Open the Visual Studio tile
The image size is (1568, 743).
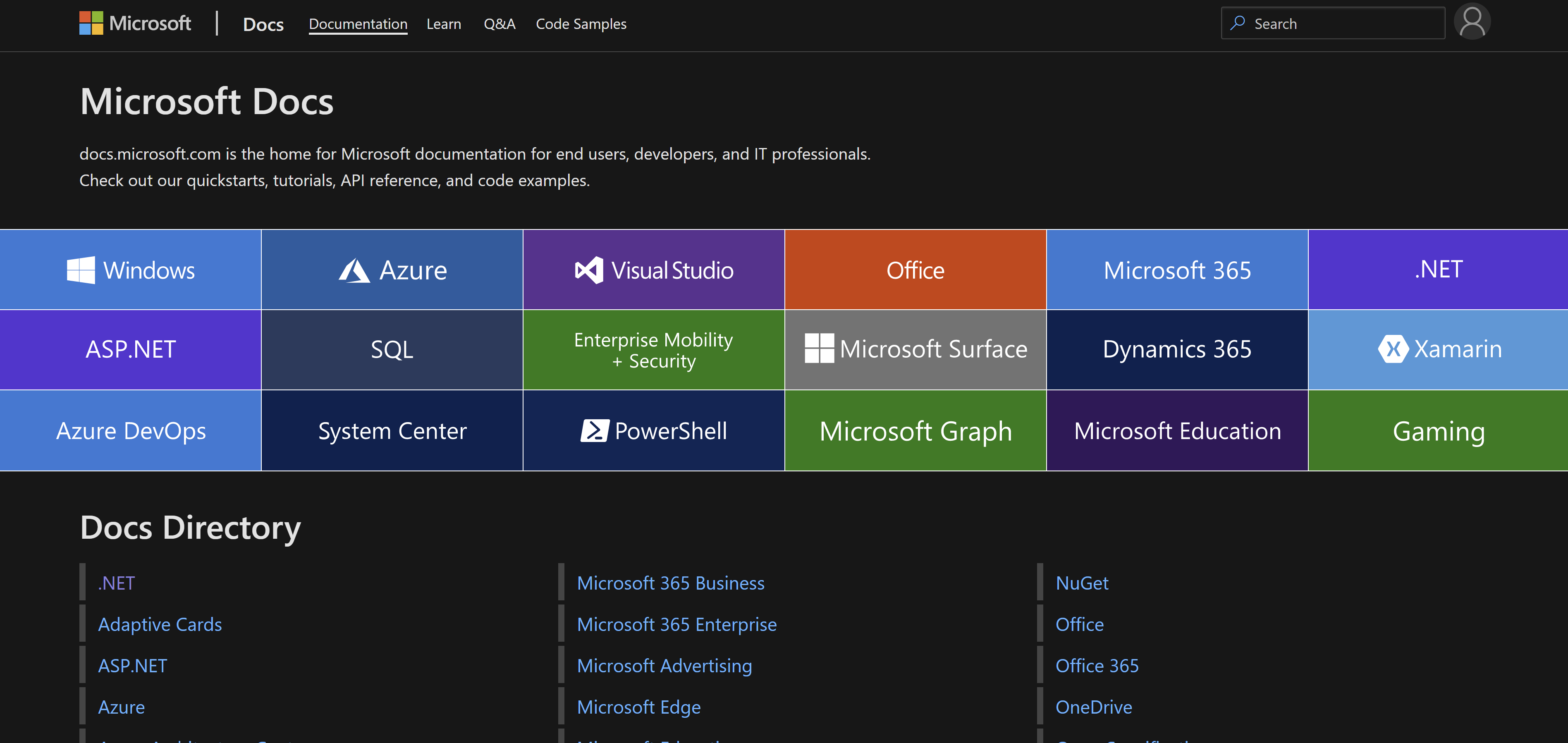click(654, 270)
